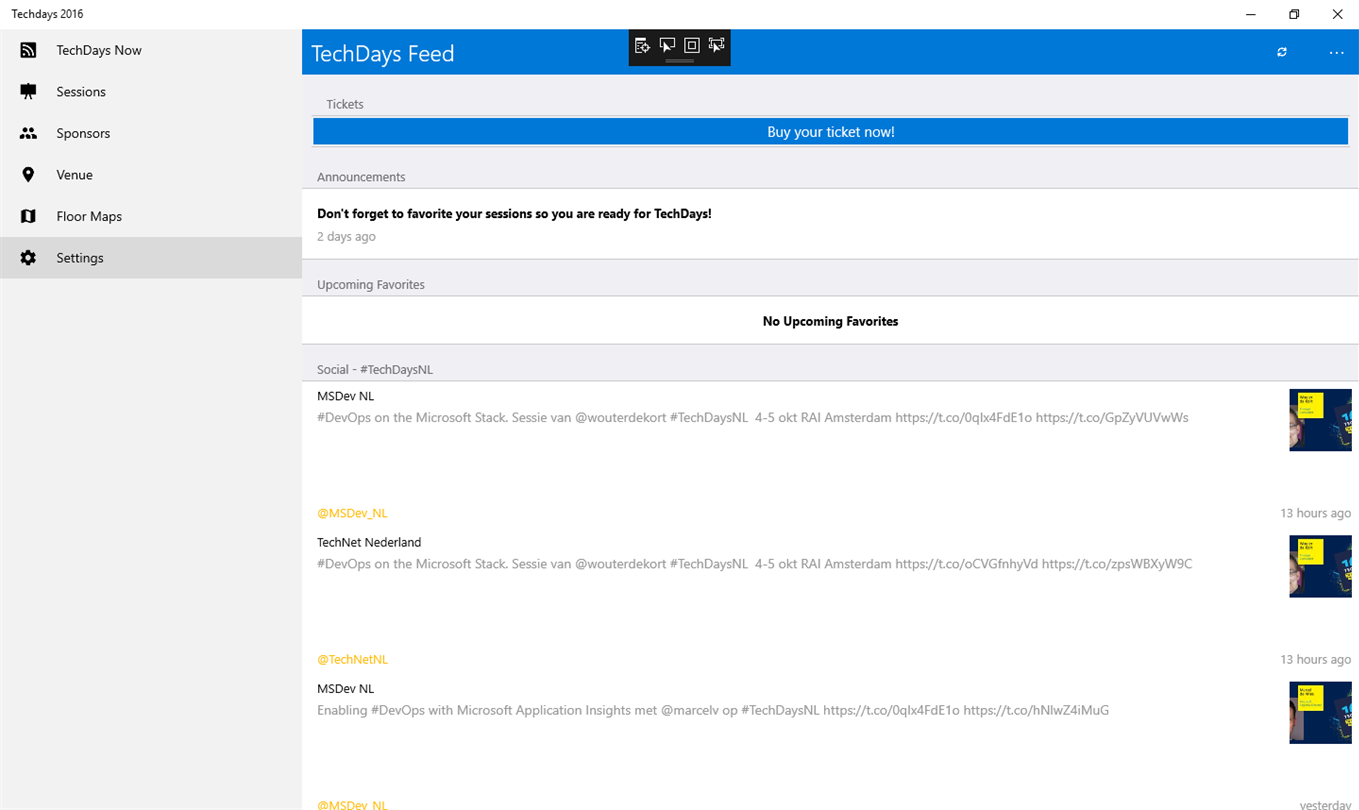The height and width of the screenshot is (810, 1359).
Task: Refresh the TechDays feed
Action: [1282, 52]
